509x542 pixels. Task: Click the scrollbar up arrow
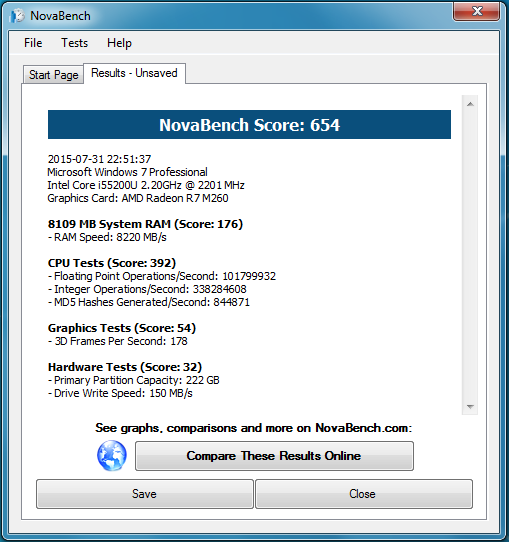pyautogui.click(x=470, y=104)
